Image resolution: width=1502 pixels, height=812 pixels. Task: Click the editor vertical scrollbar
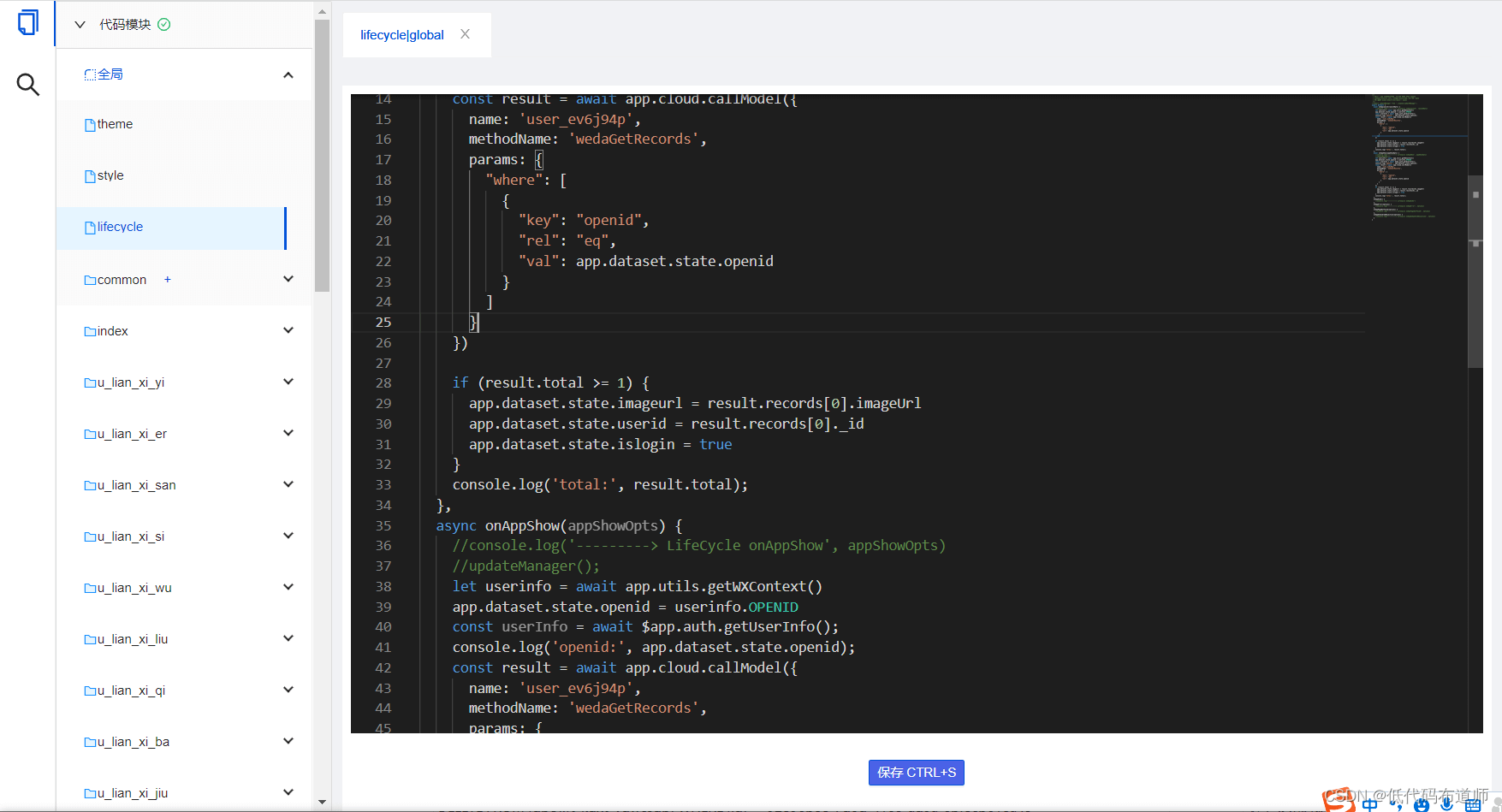click(1475, 274)
